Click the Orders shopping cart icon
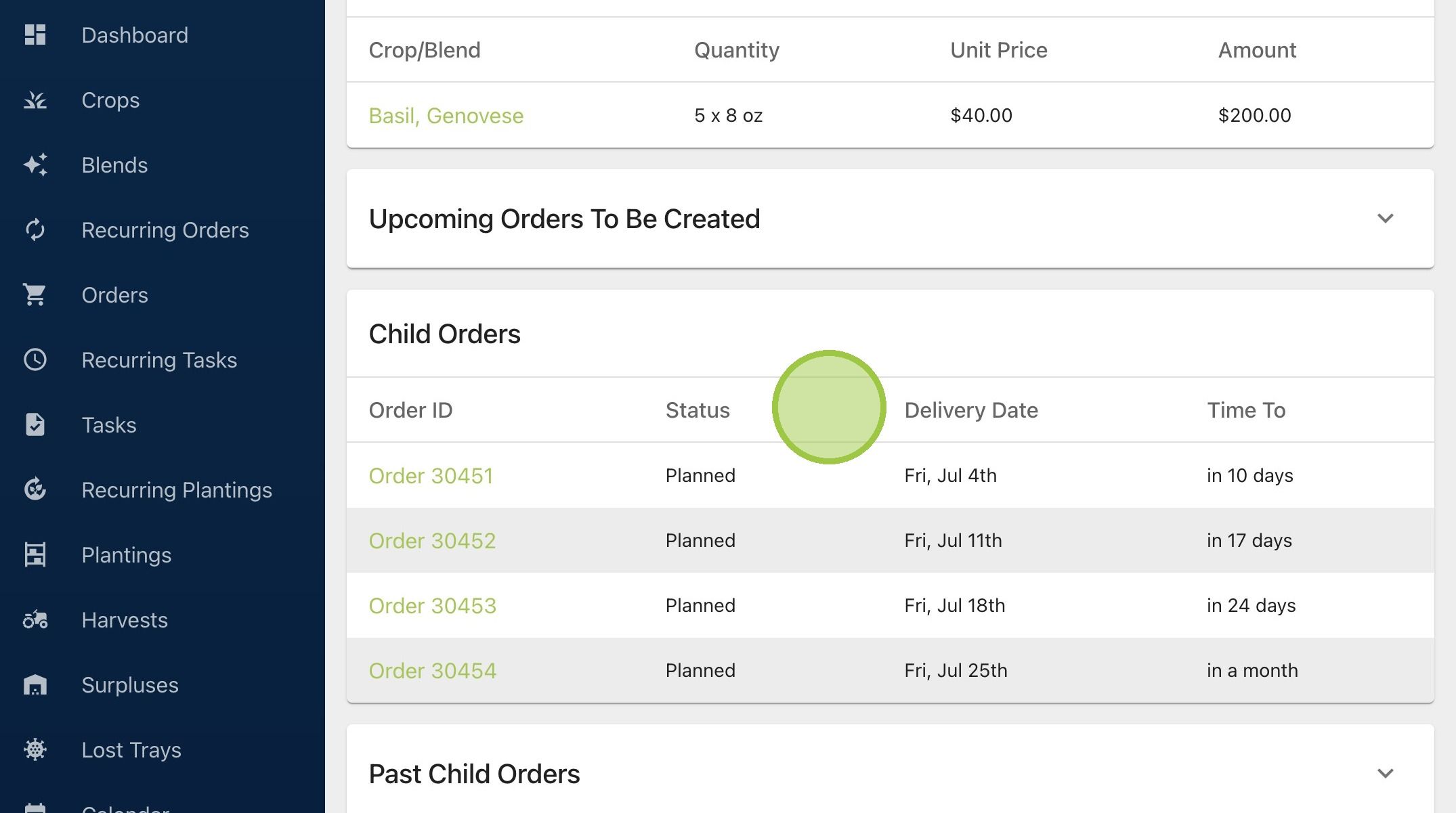 coord(35,295)
